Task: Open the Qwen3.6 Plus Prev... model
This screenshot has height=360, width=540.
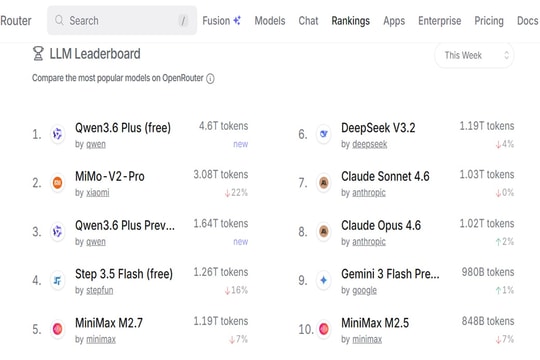Action: (125, 225)
